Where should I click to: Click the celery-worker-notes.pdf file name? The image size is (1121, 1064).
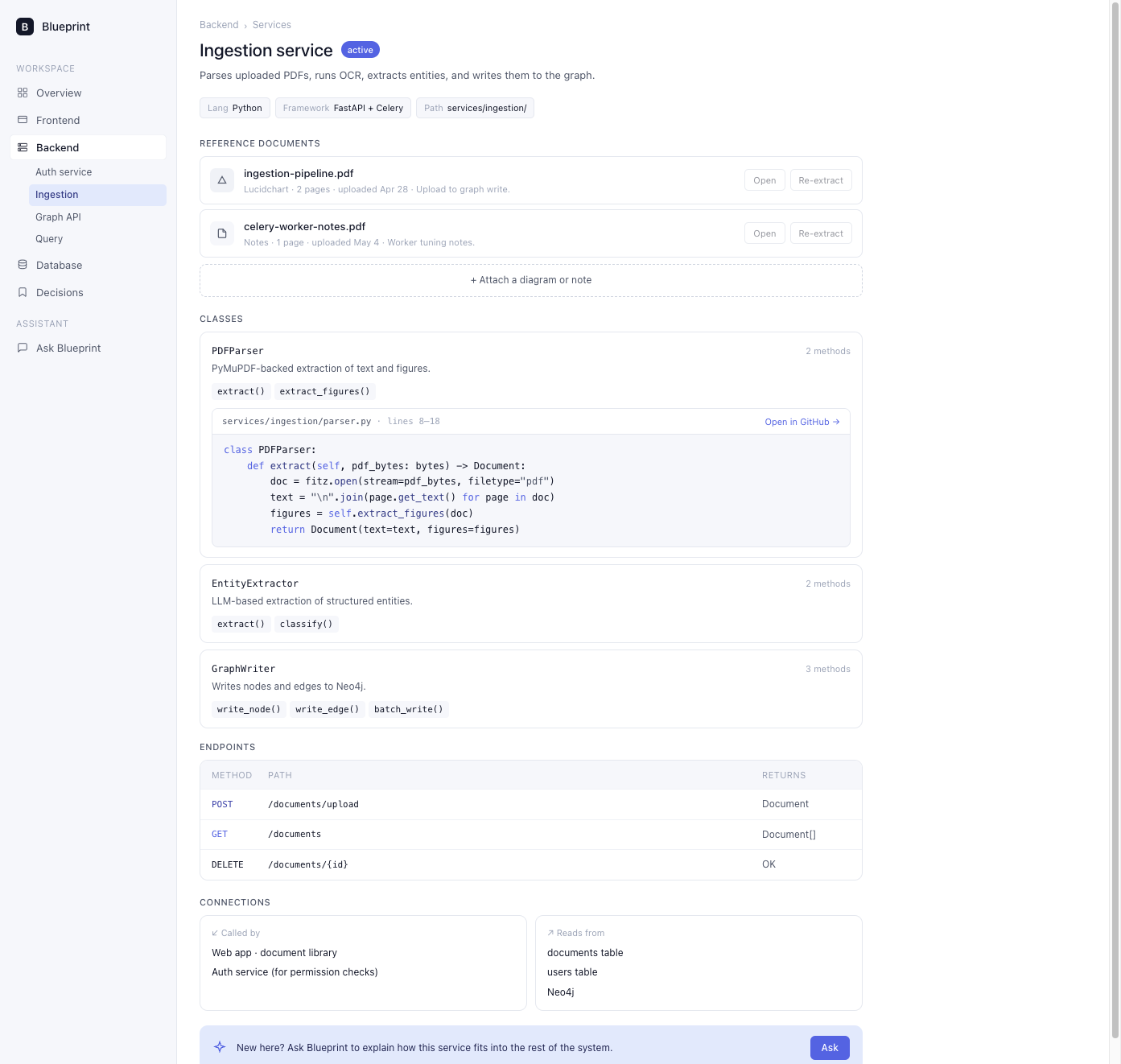(304, 226)
